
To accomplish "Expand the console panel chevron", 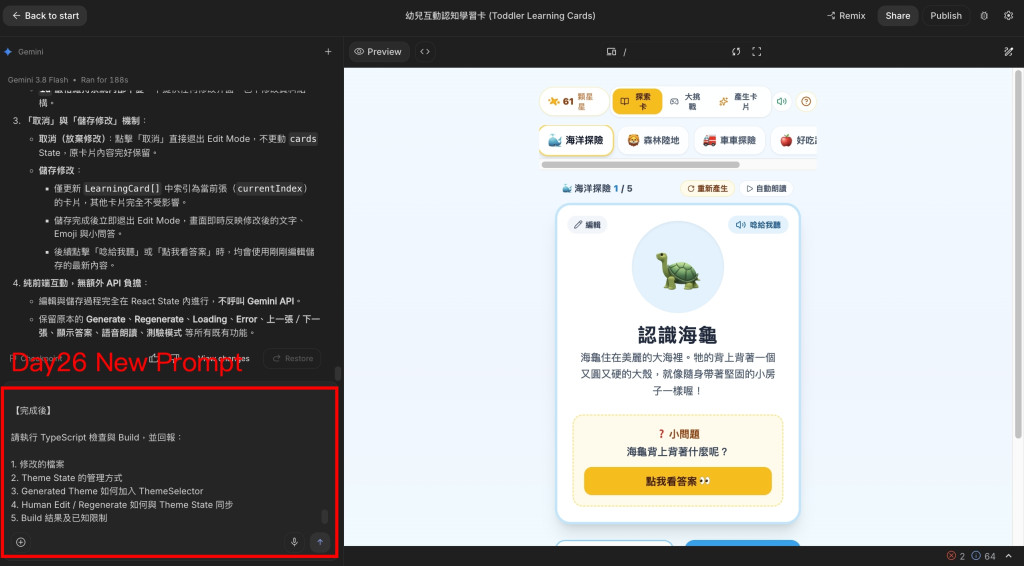I will click(1008, 556).
